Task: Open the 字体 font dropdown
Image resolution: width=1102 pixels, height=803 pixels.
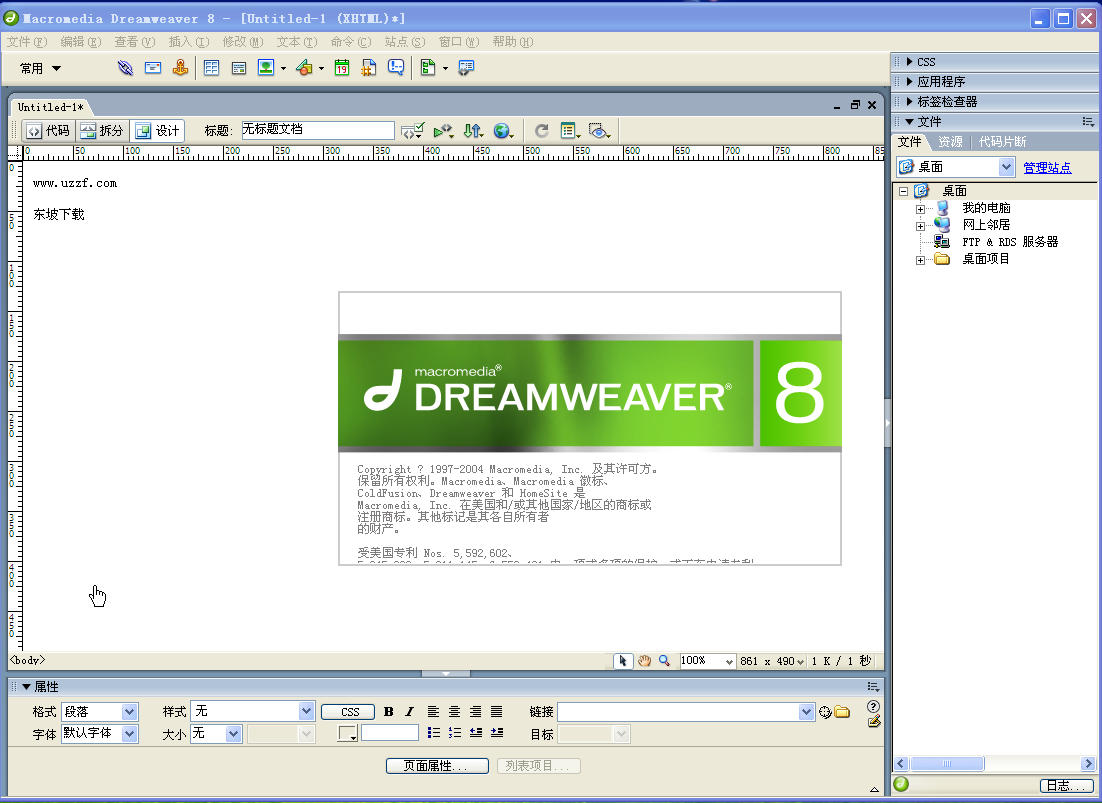Action: click(129, 733)
